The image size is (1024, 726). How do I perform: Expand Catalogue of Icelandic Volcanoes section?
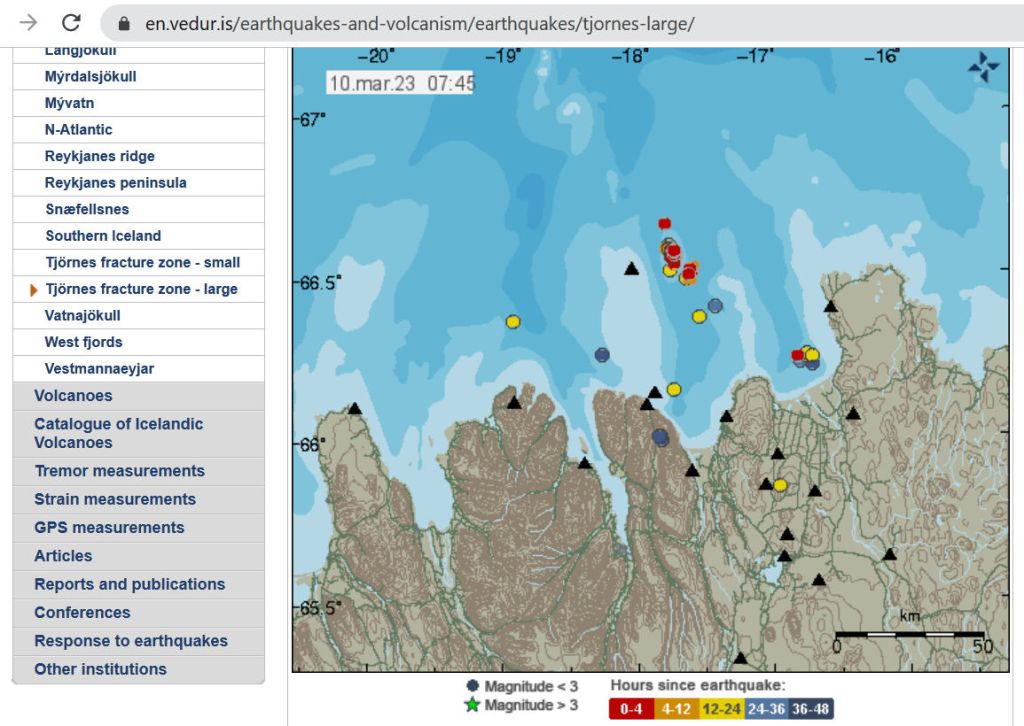point(118,433)
